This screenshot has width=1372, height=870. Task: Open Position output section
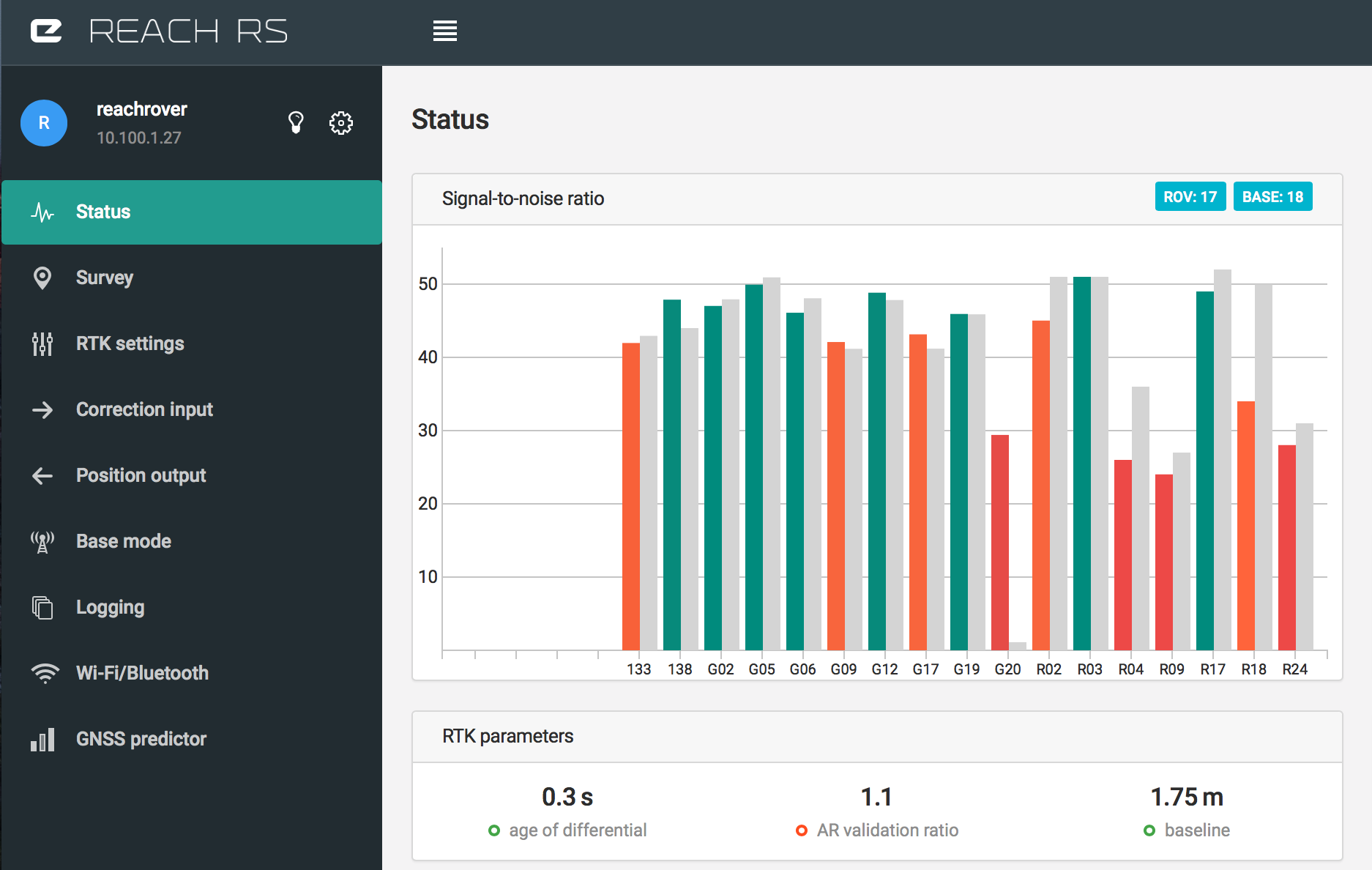[141, 475]
